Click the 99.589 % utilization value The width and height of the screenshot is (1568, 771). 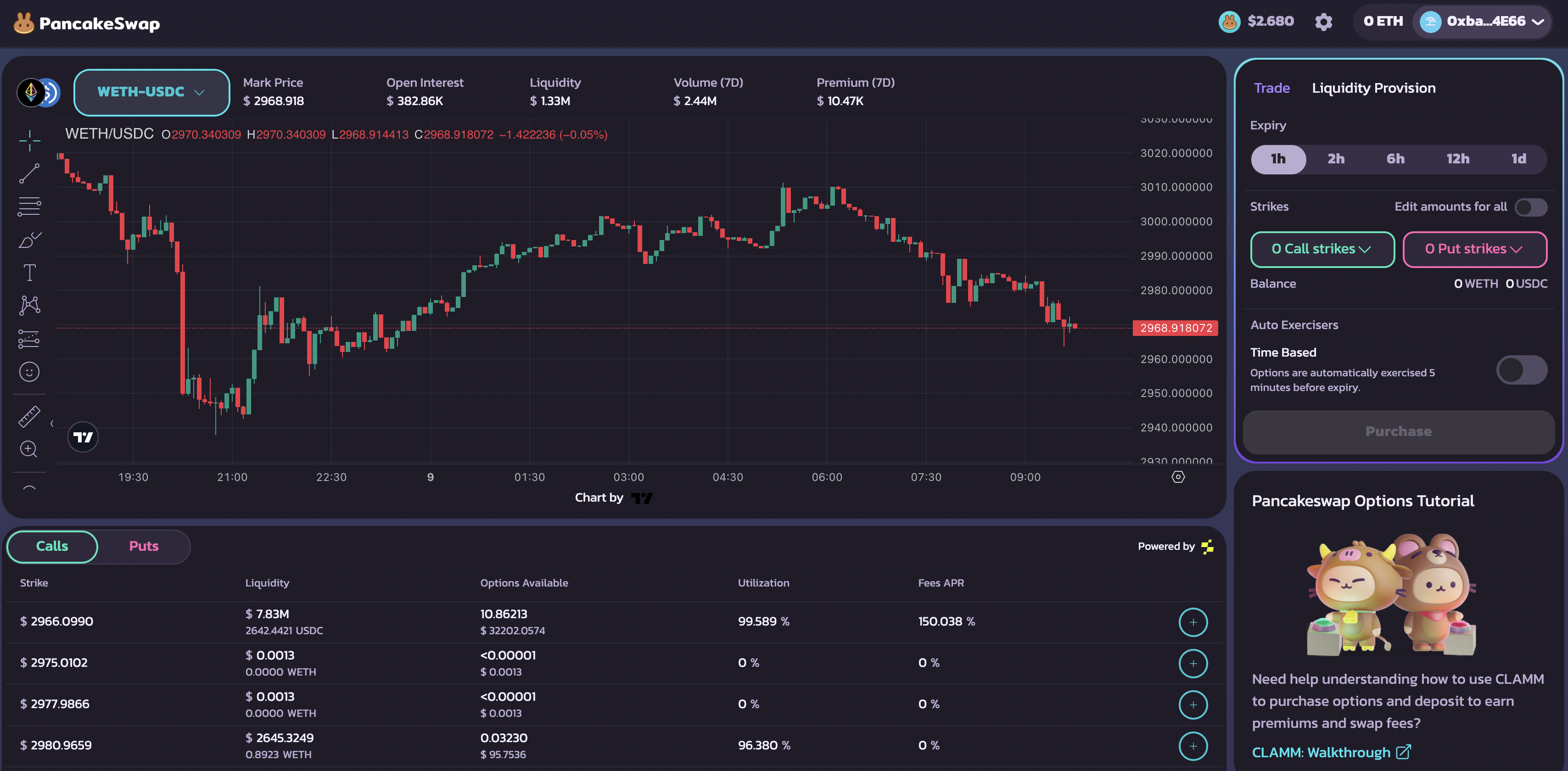[x=763, y=621]
